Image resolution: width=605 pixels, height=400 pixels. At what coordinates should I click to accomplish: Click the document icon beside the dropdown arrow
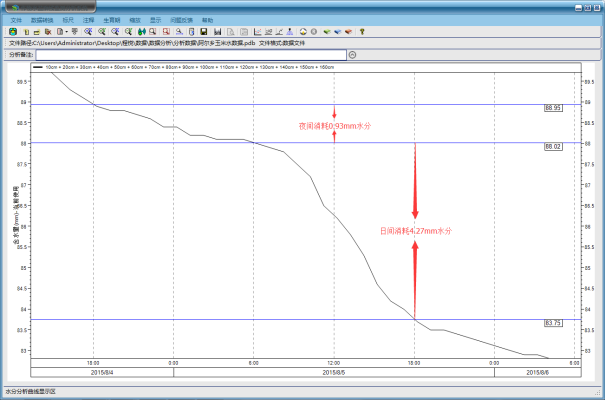60,32
